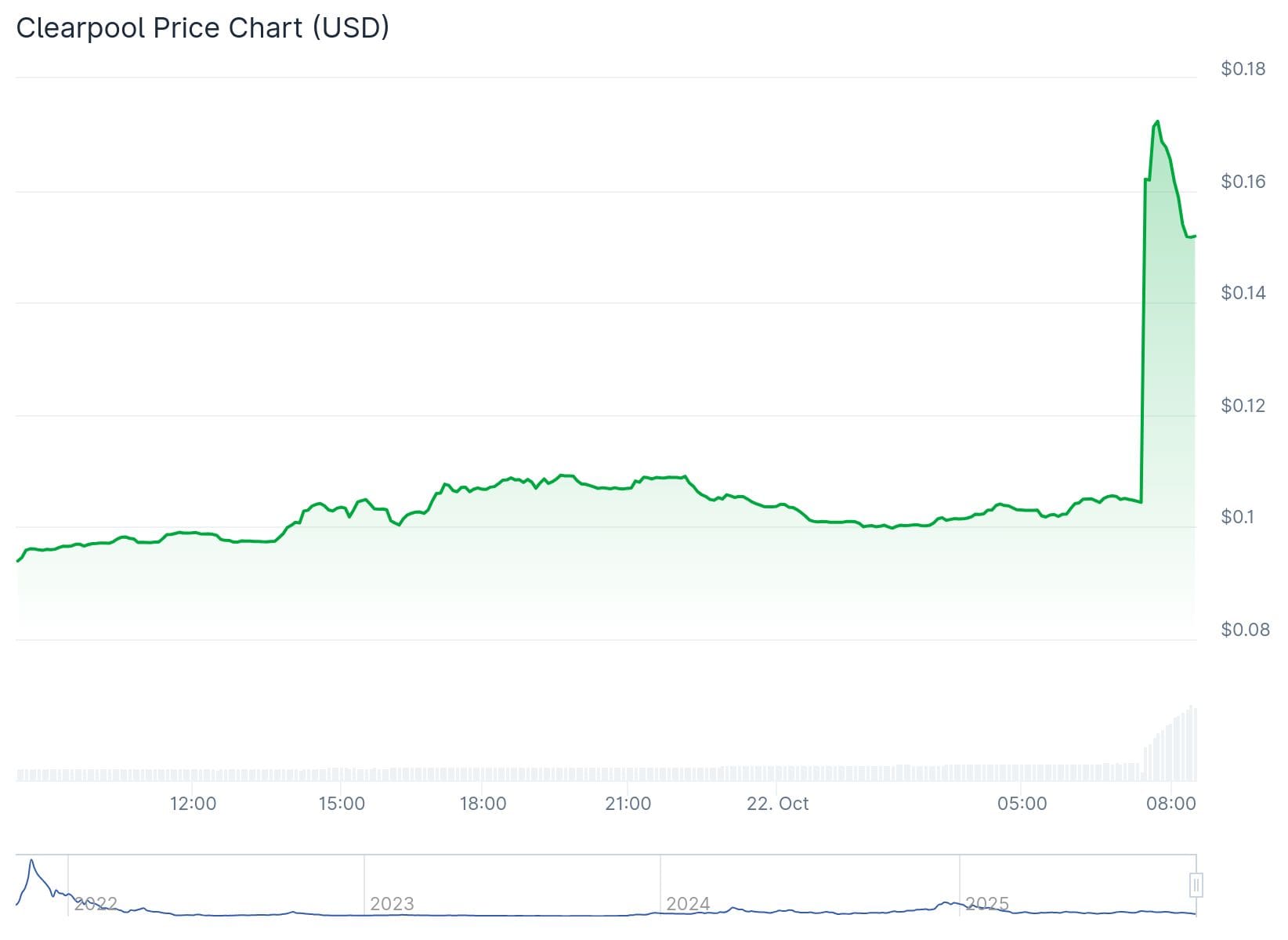Click the navigator range handle grip

click(1196, 885)
